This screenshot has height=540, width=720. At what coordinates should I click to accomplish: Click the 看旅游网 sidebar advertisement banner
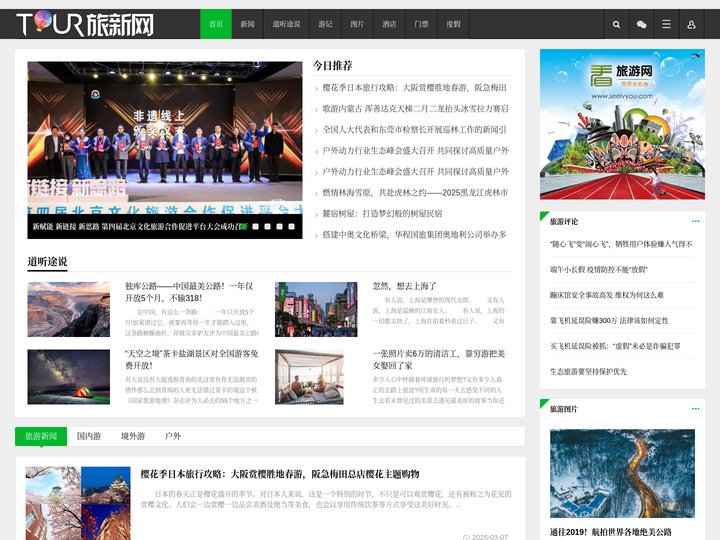point(622,124)
